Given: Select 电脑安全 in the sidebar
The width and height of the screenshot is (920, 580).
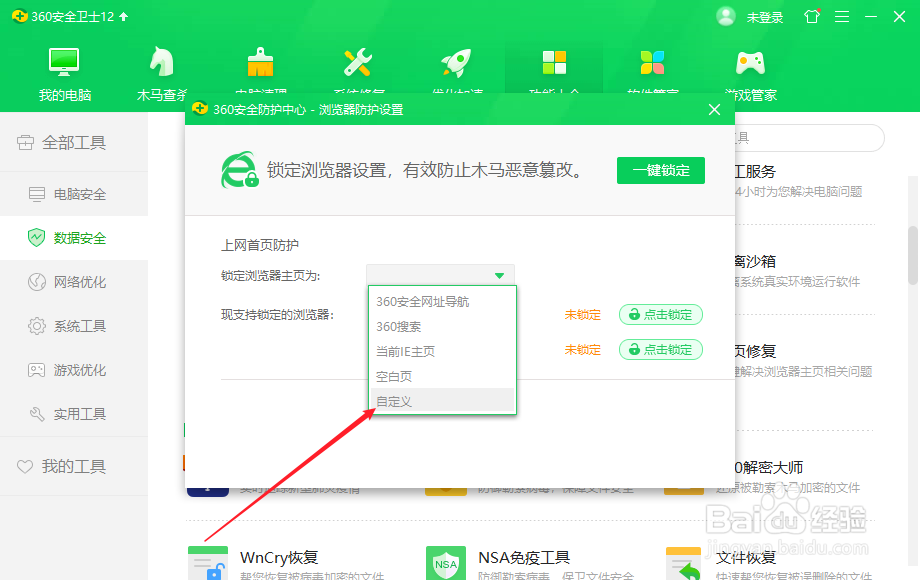Looking at the screenshot, I should (x=74, y=194).
